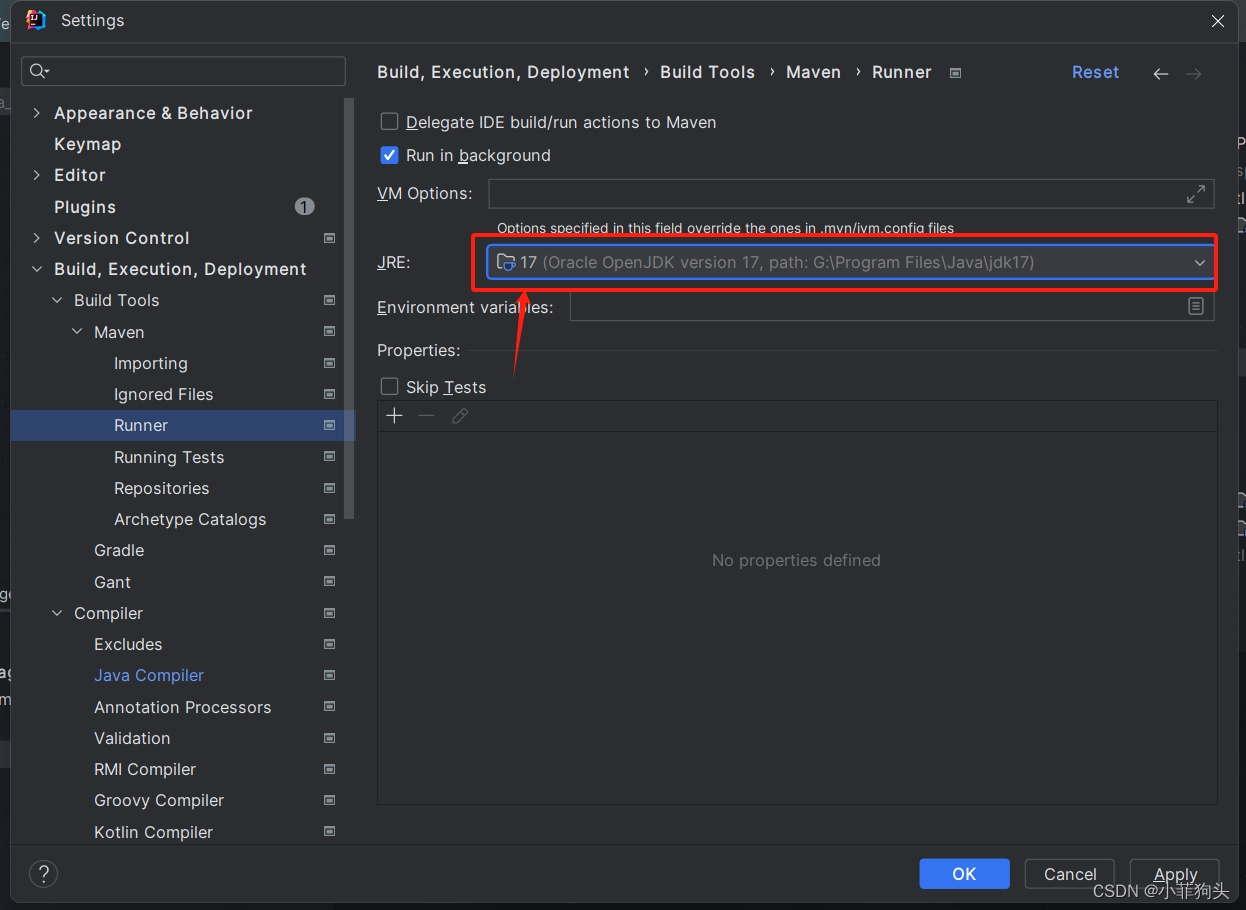This screenshot has width=1246, height=910.
Task: Click the Reset link
Action: (x=1095, y=72)
